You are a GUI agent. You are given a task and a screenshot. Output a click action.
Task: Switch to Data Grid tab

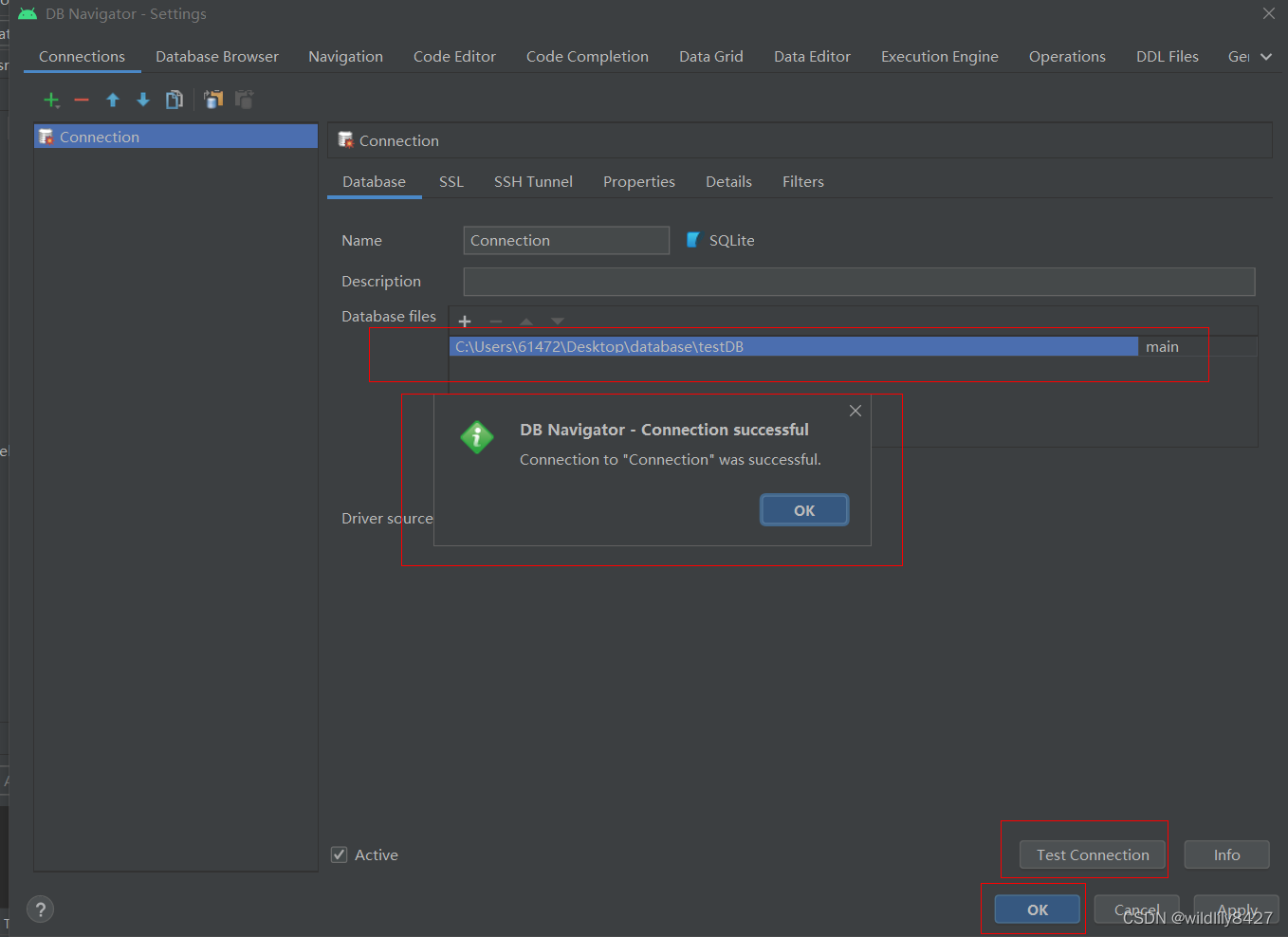[x=711, y=57]
